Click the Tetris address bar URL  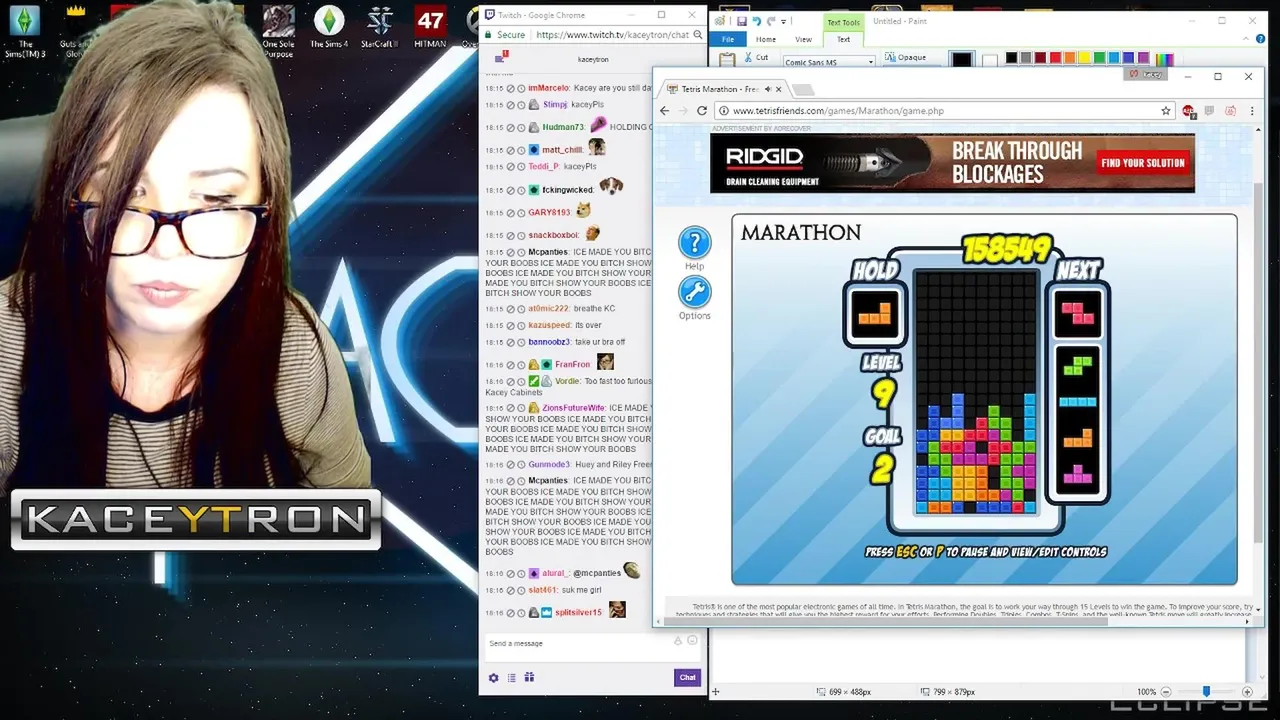pyautogui.click(x=838, y=111)
